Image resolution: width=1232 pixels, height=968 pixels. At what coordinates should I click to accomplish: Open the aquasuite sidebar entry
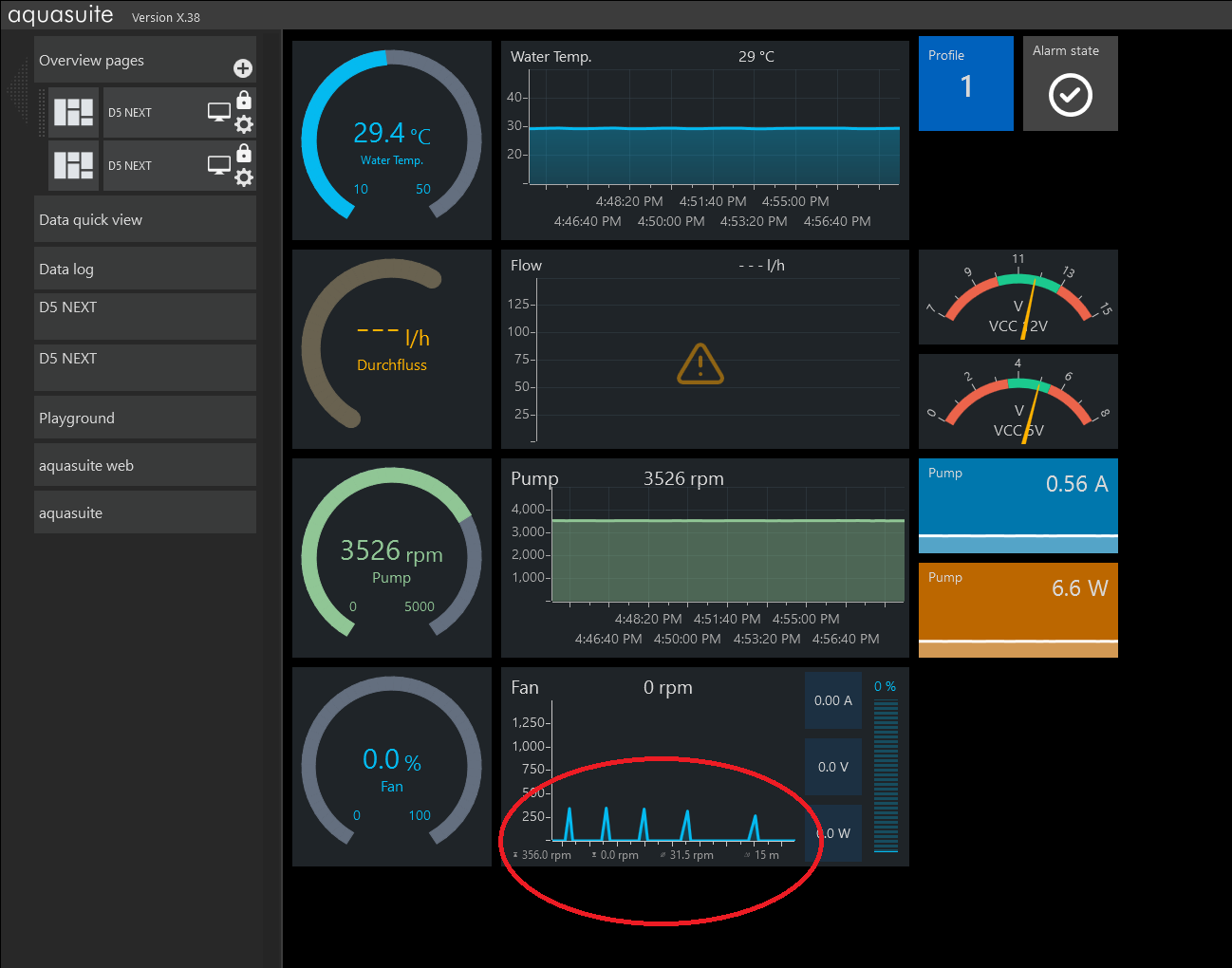point(144,513)
